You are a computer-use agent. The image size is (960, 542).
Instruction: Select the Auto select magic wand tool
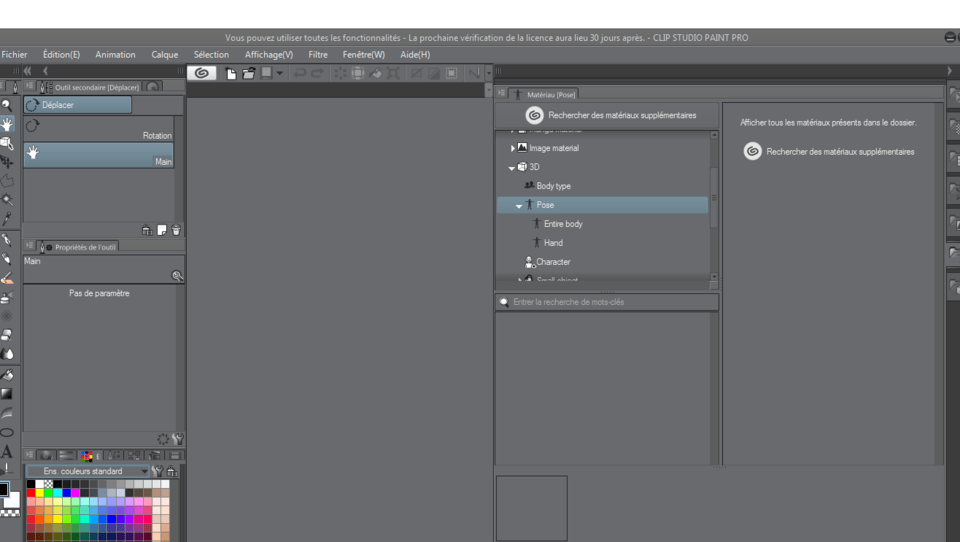coord(7,200)
